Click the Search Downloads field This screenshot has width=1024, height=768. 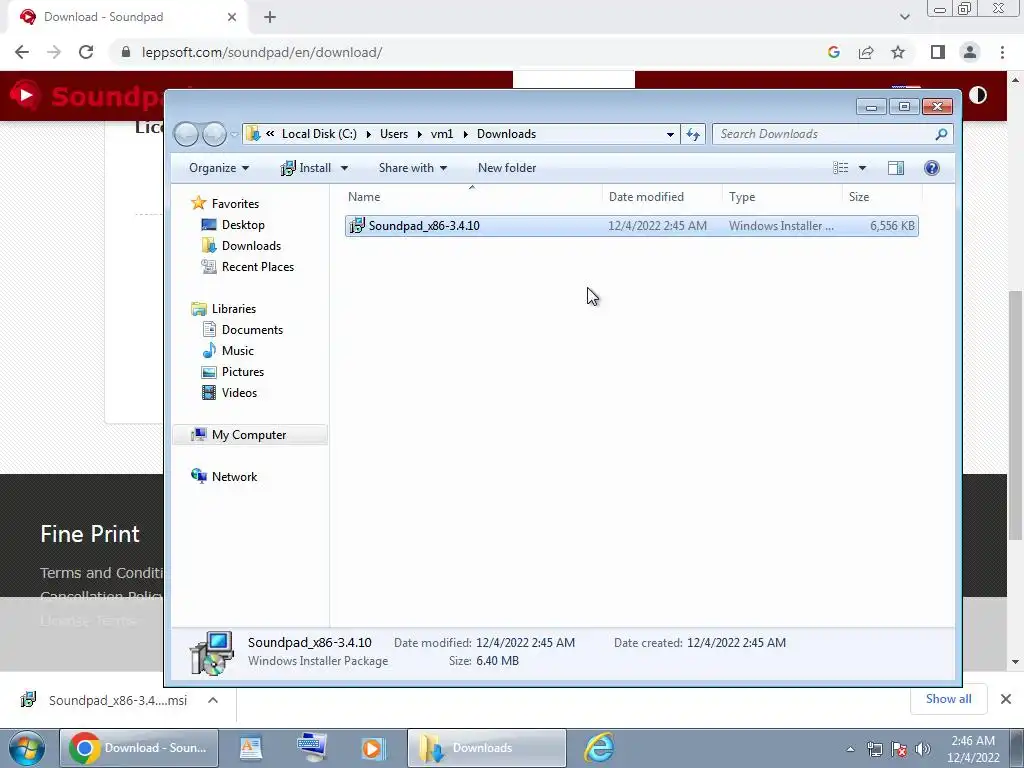pos(833,134)
